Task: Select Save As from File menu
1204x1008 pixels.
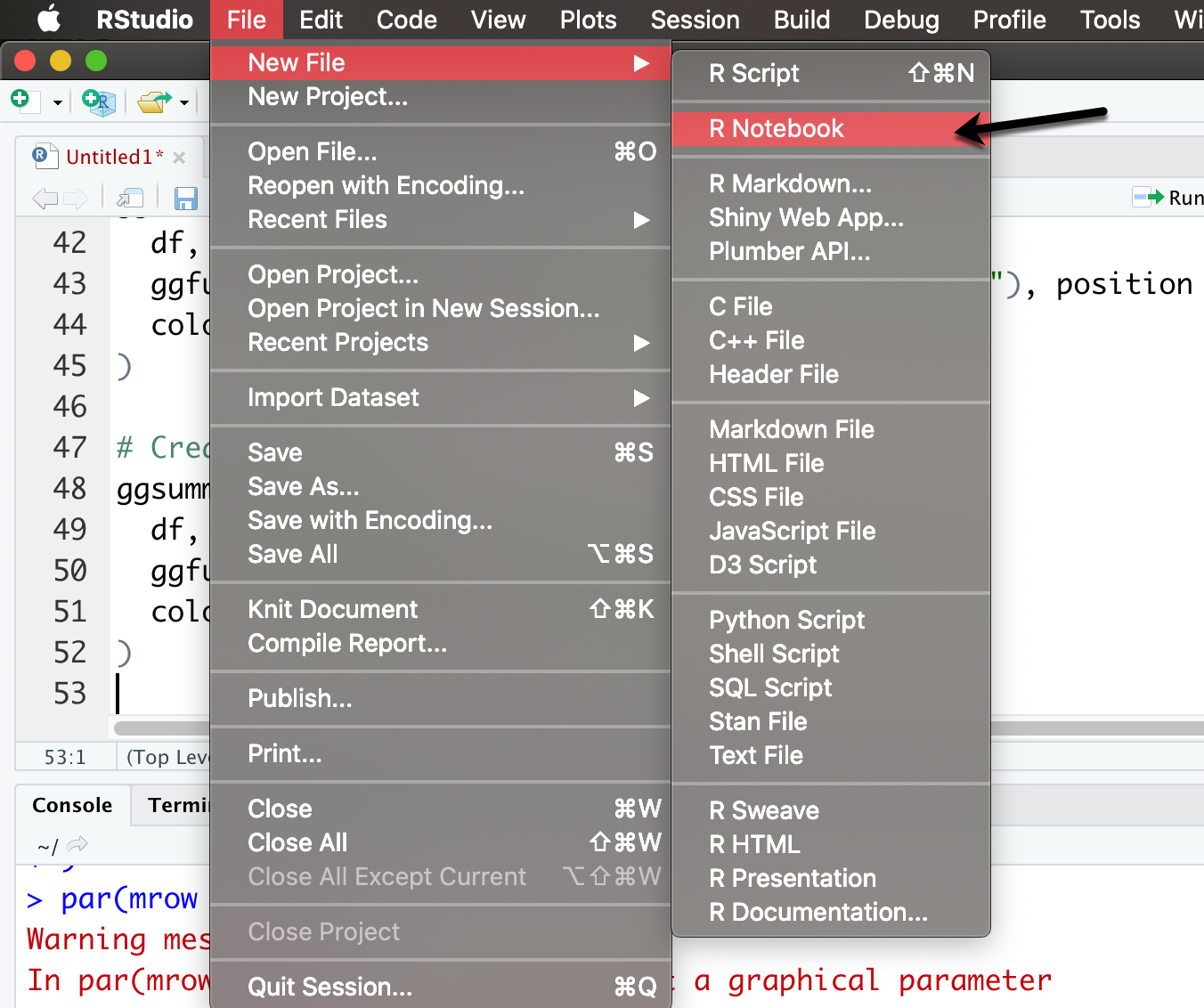Action: (440, 486)
